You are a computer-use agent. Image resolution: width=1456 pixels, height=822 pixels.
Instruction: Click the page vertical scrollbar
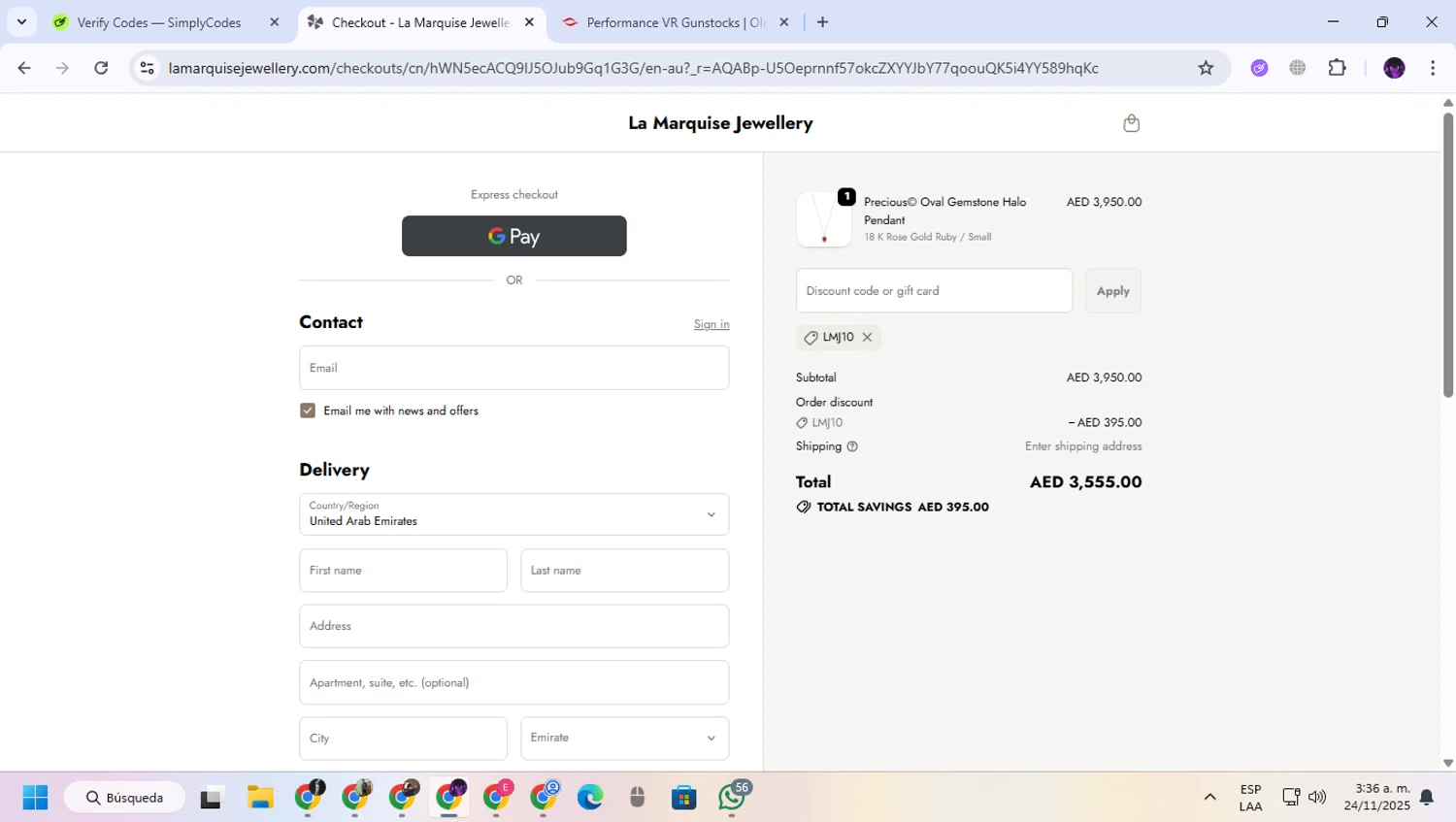pos(1448,256)
